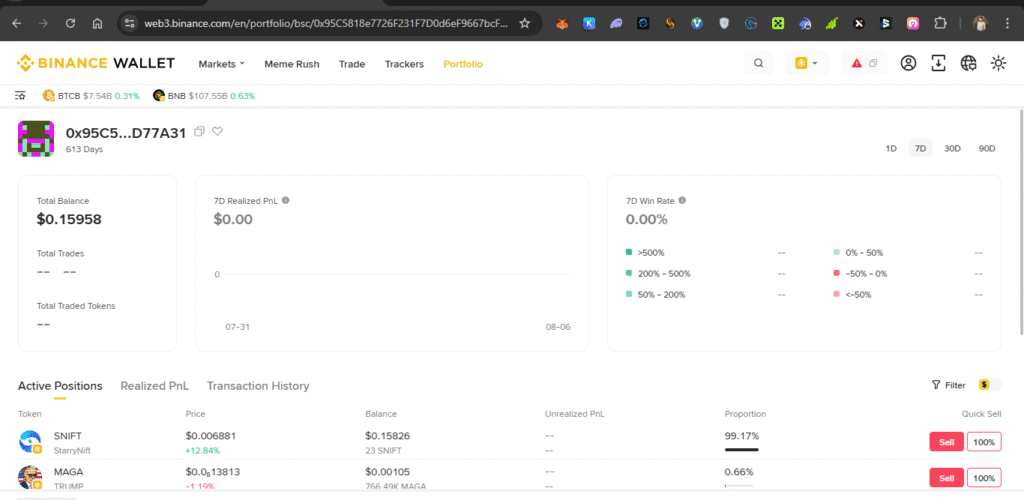The height and width of the screenshot is (500, 1024).
Task: Click the search magnifier icon in header
Action: click(x=759, y=64)
